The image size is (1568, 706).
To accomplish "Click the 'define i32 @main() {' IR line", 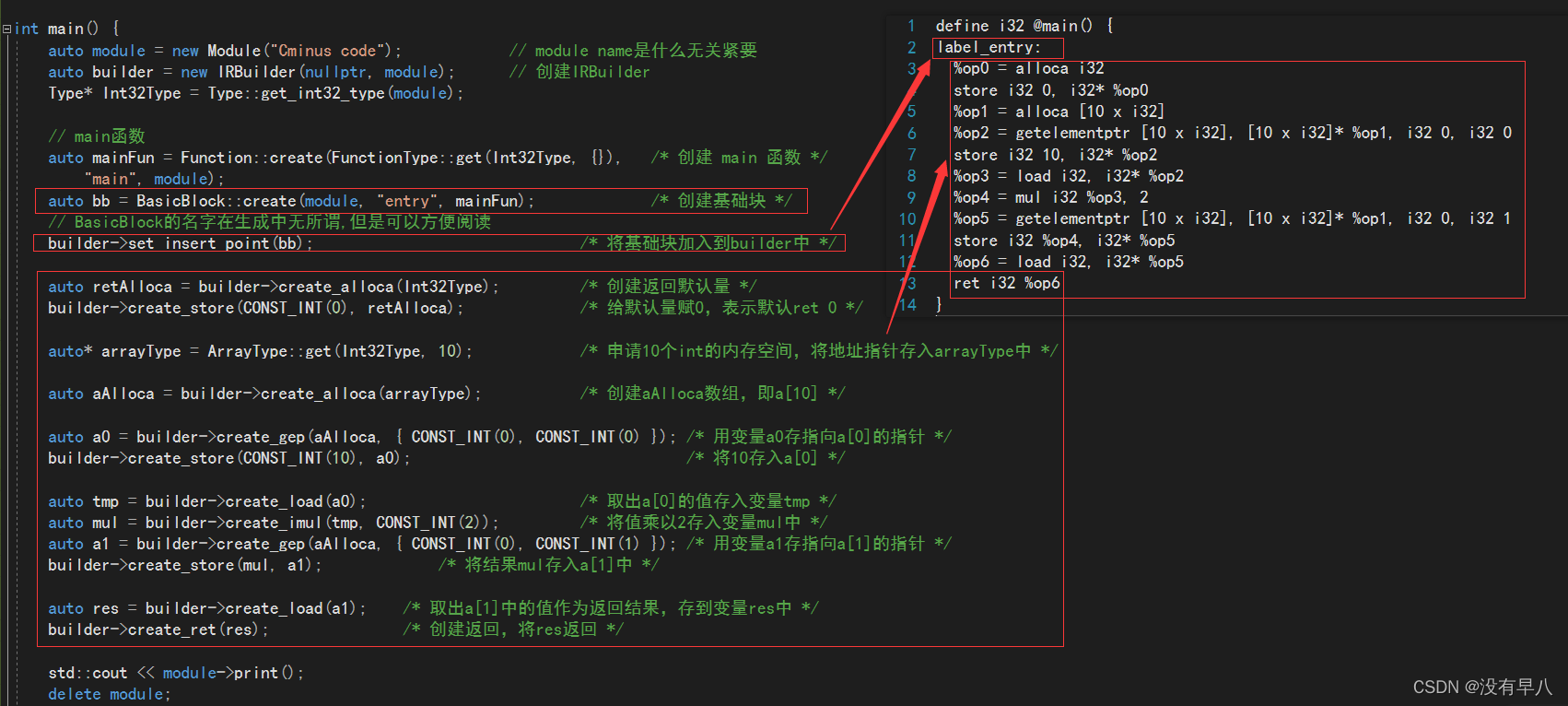I will pyautogui.click(x=1024, y=26).
